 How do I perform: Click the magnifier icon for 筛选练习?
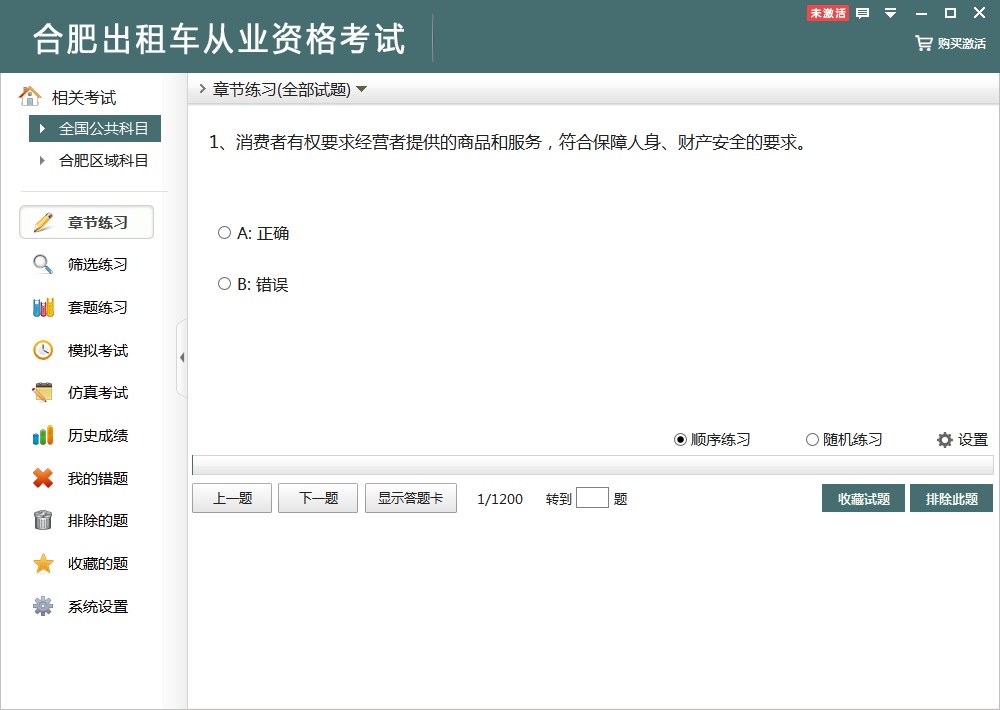43,265
